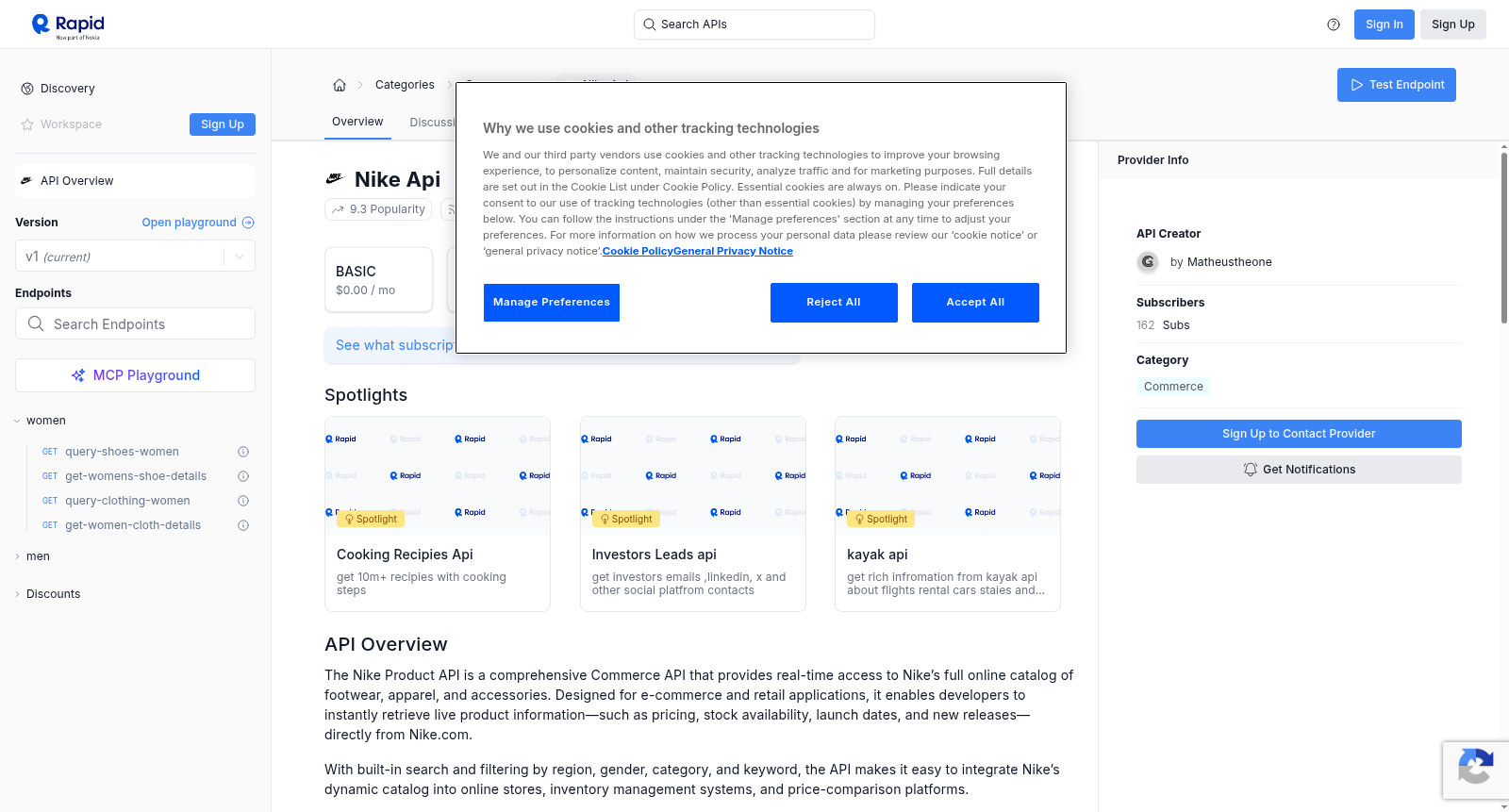
Task: Focus the Search Endpoints field
Action: pos(135,323)
